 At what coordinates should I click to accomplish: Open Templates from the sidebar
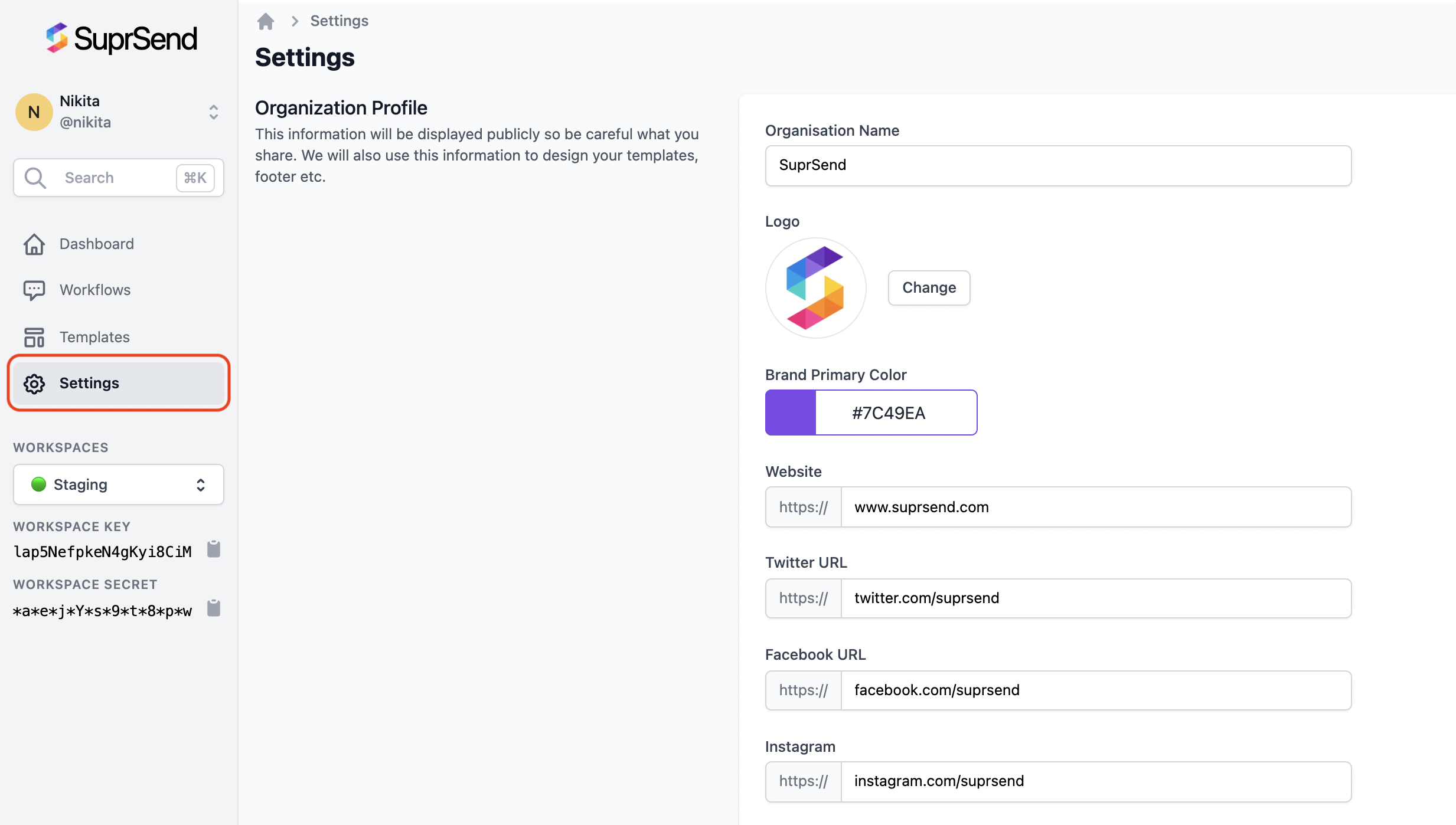(94, 337)
